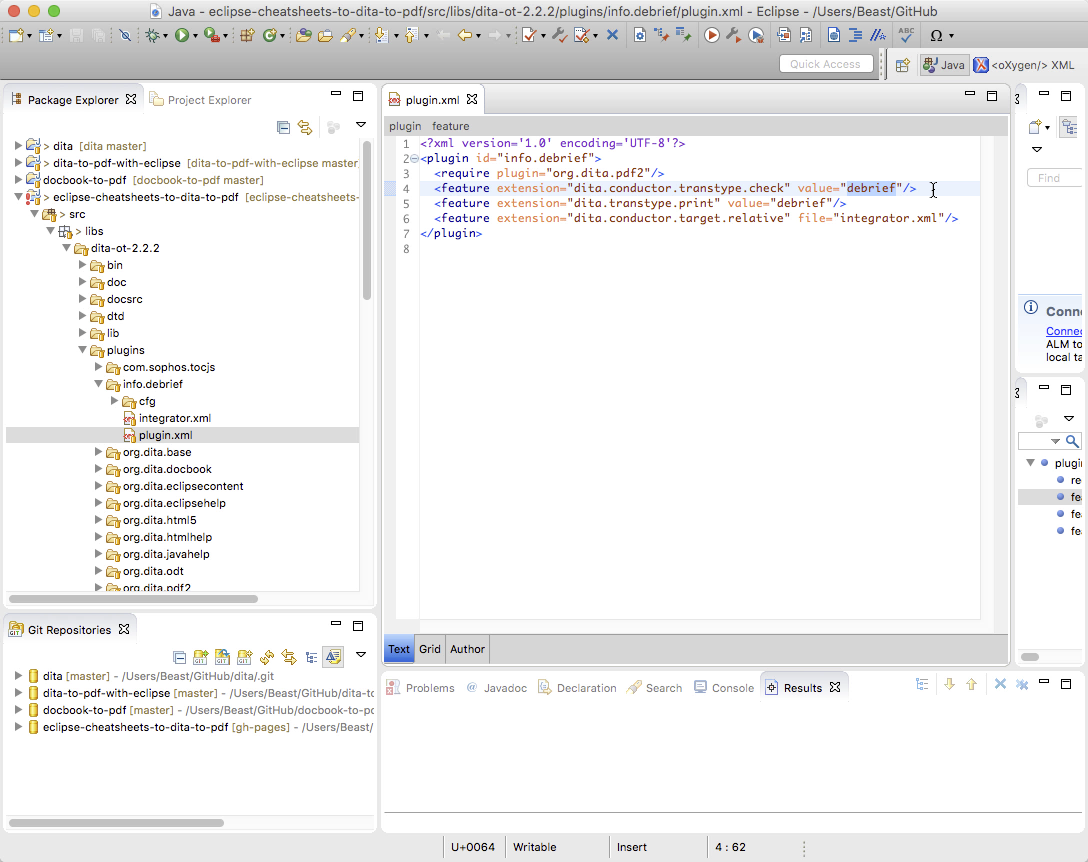1088x862 pixels.
Task: Collapse the plugin element fold on line 2
Action: click(414, 158)
